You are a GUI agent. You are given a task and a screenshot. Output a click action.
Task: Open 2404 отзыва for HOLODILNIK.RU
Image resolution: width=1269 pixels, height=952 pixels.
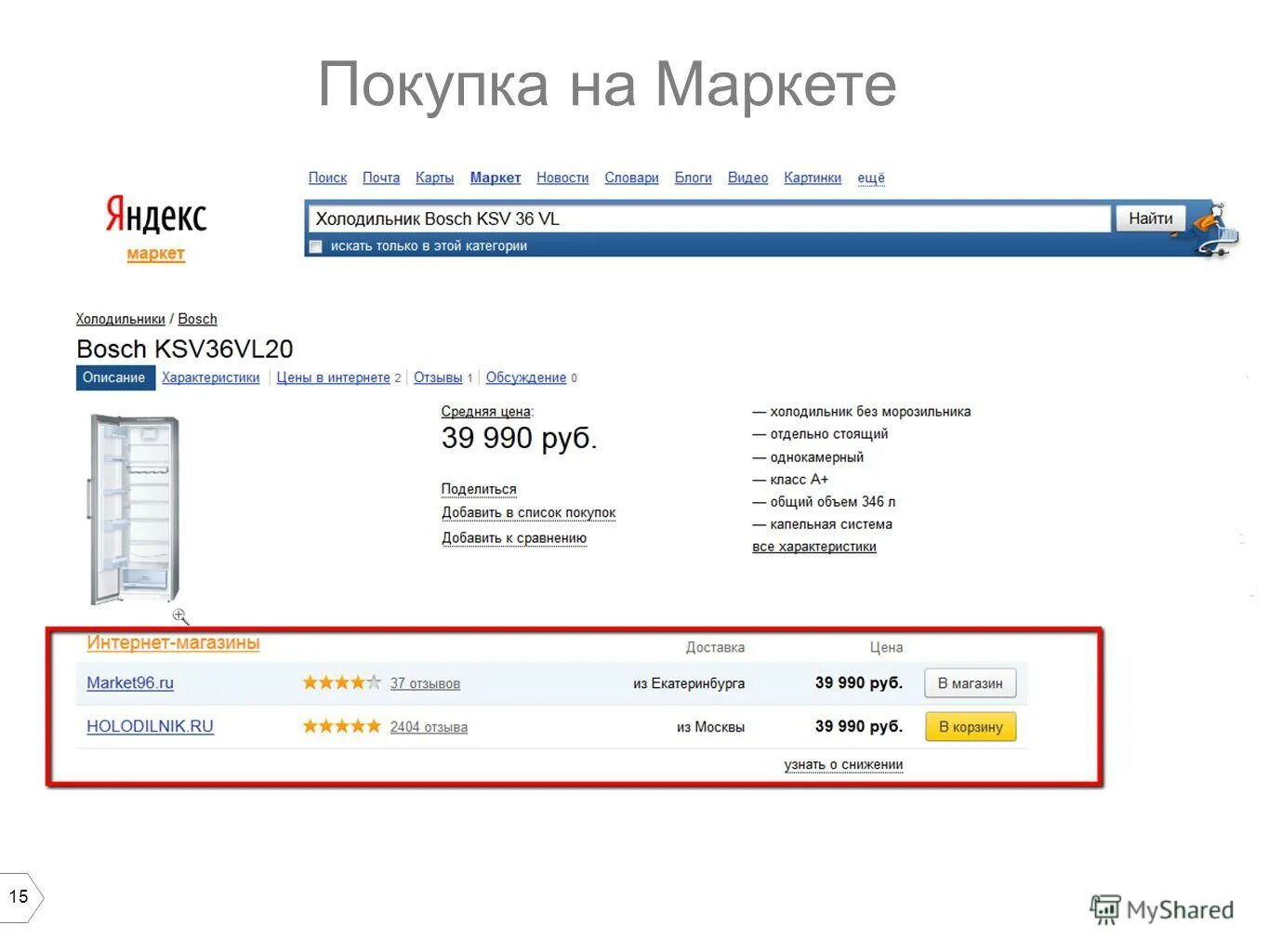pos(429,727)
